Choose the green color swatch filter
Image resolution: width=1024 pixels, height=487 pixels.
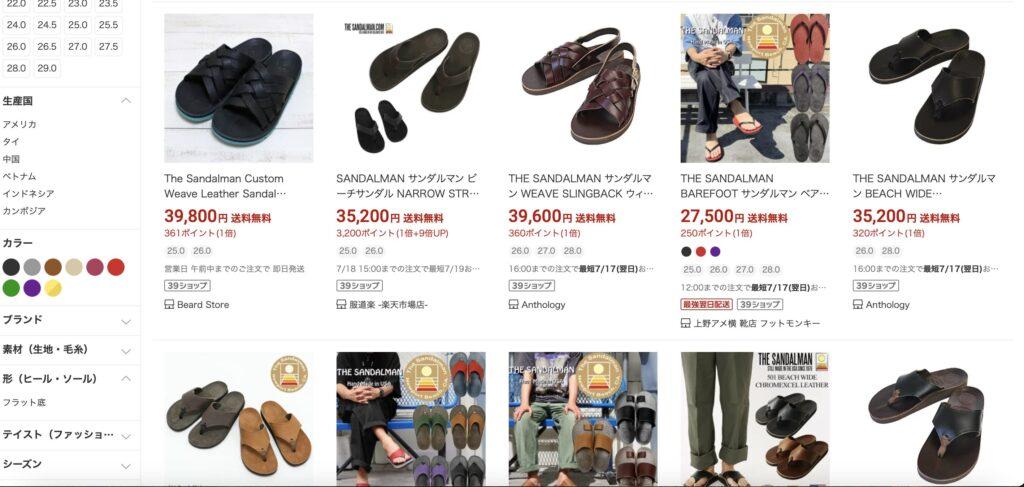pos(11,288)
